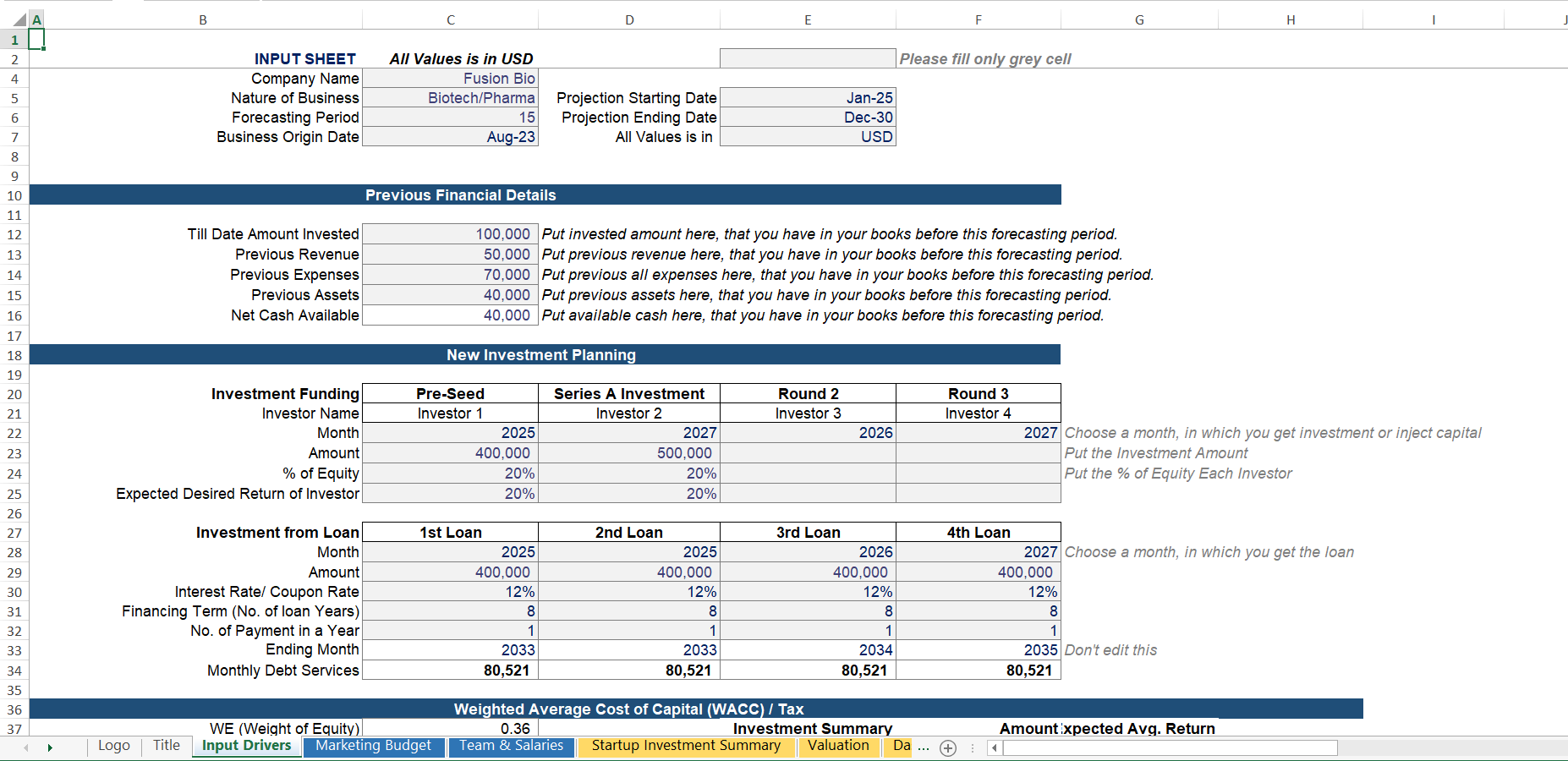Click the grey sample cell in row 2

point(808,58)
